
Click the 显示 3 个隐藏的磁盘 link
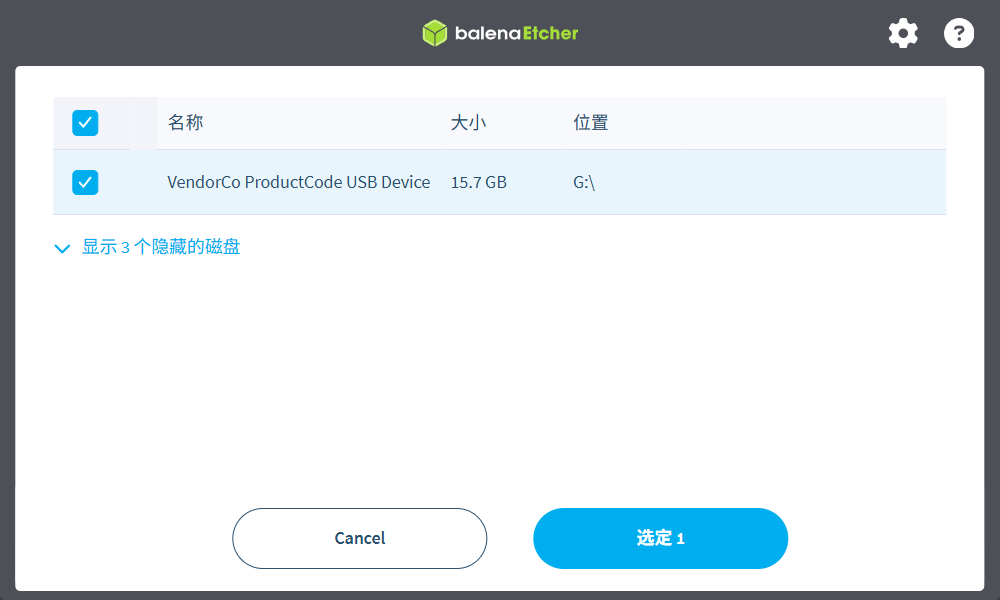click(x=160, y=247)
